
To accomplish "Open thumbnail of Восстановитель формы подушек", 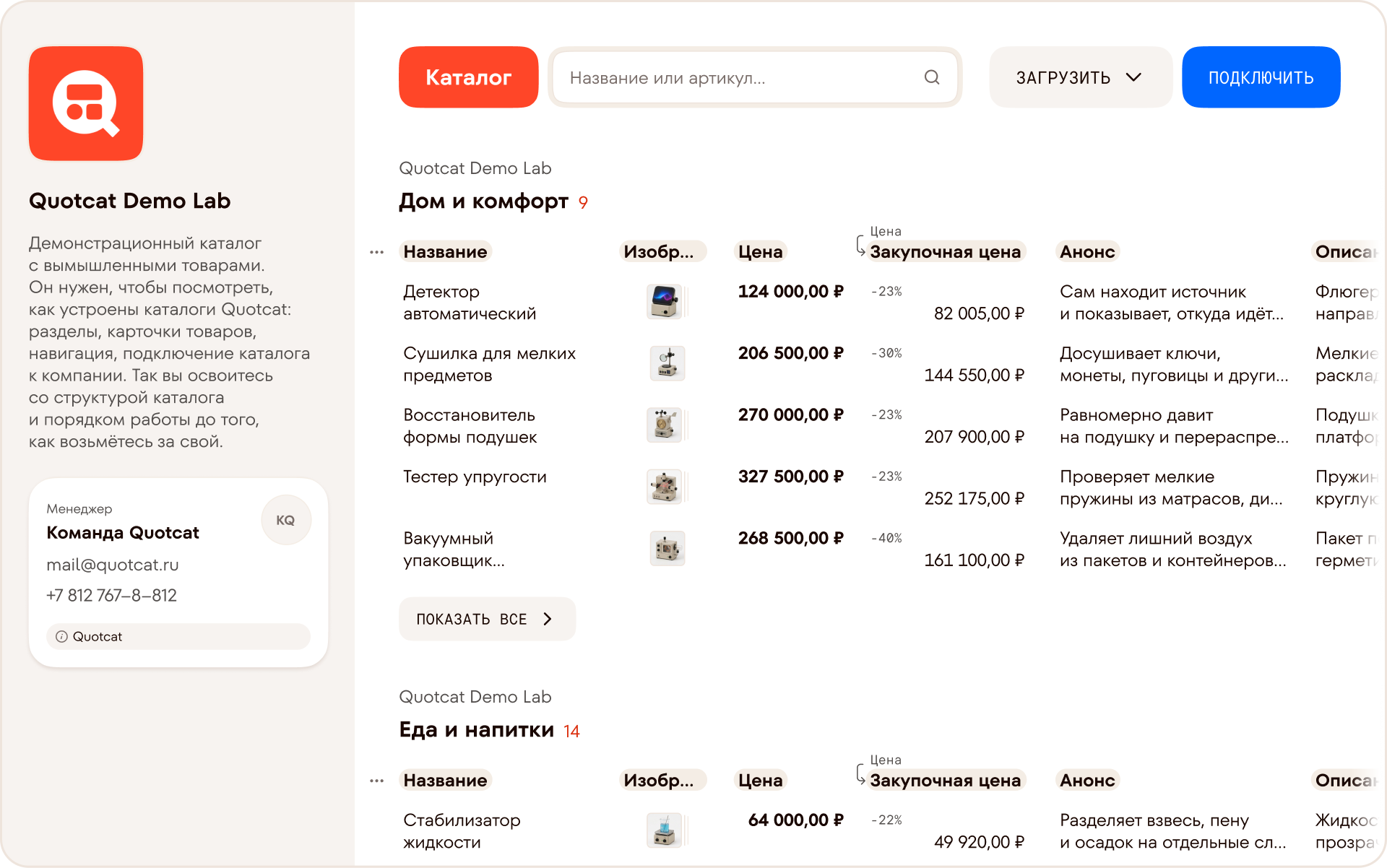I will point(665,425).
